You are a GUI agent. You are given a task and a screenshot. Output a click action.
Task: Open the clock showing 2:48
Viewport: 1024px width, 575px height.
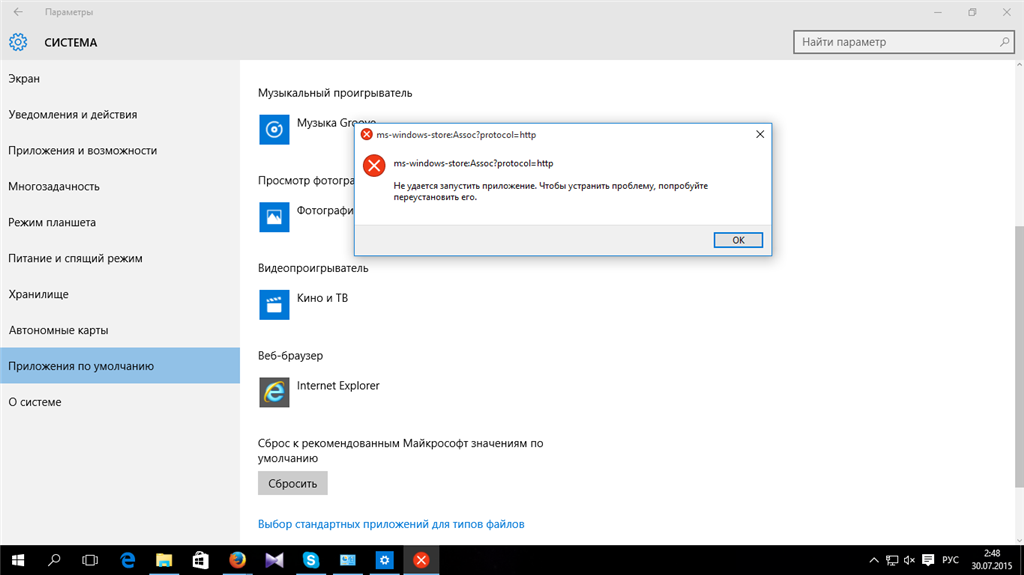click(991, 560)
